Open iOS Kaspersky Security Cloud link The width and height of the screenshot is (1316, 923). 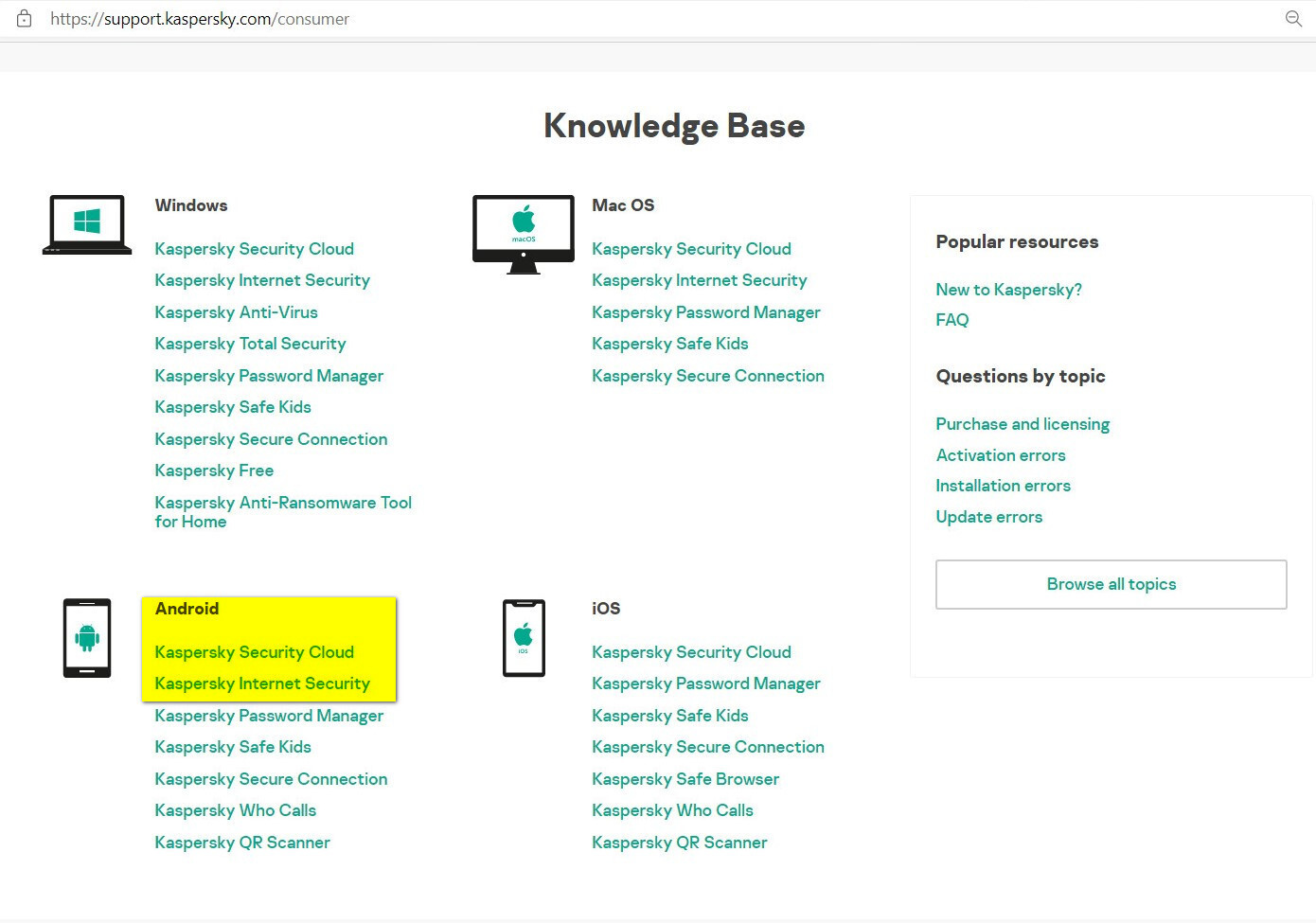(x=692, y=652)
